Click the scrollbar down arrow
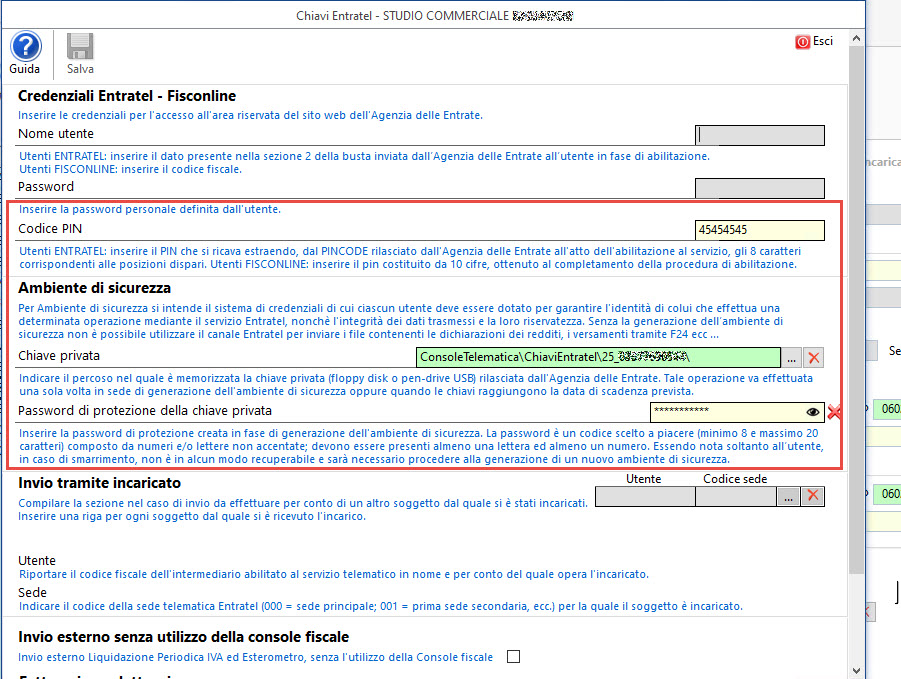 tap(856, 670)
